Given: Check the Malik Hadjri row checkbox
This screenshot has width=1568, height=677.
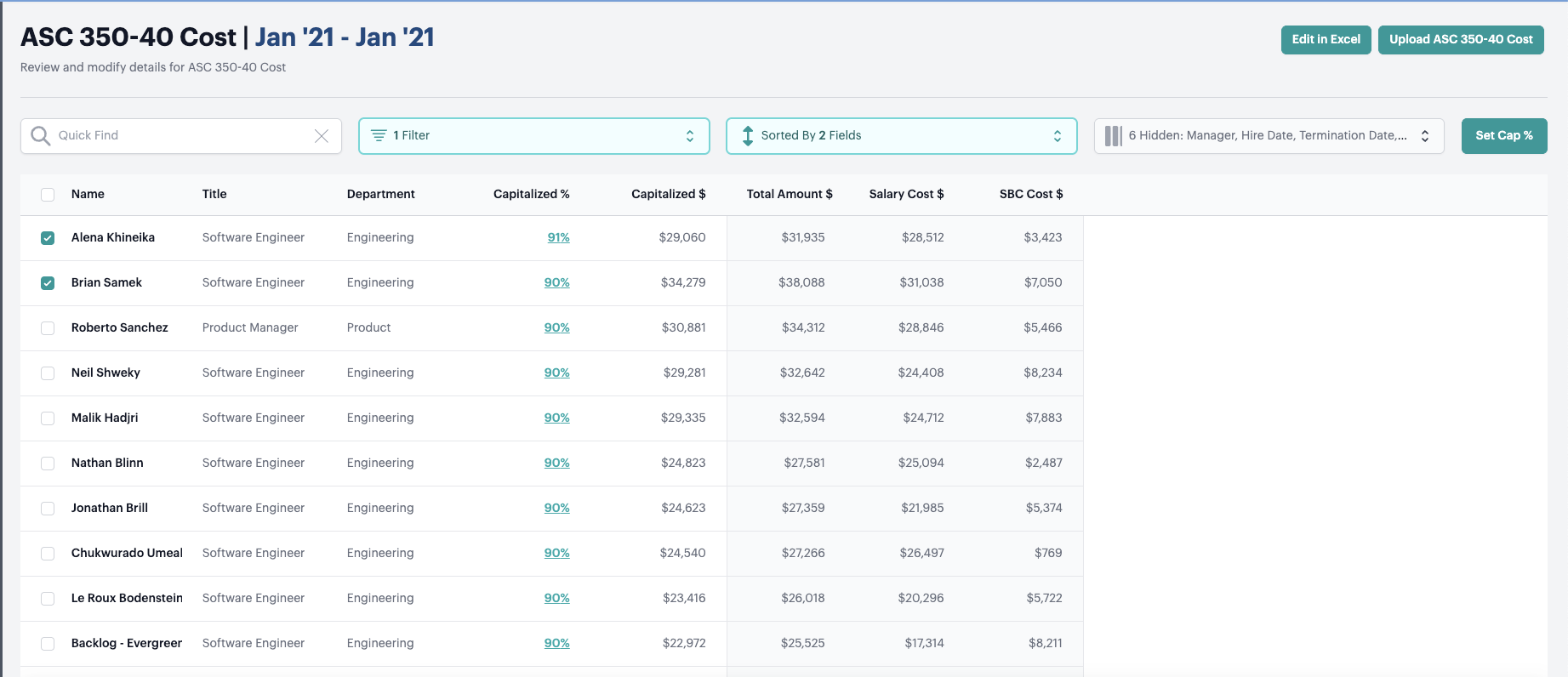Looking at the screenshot, I should pos(48,418).
